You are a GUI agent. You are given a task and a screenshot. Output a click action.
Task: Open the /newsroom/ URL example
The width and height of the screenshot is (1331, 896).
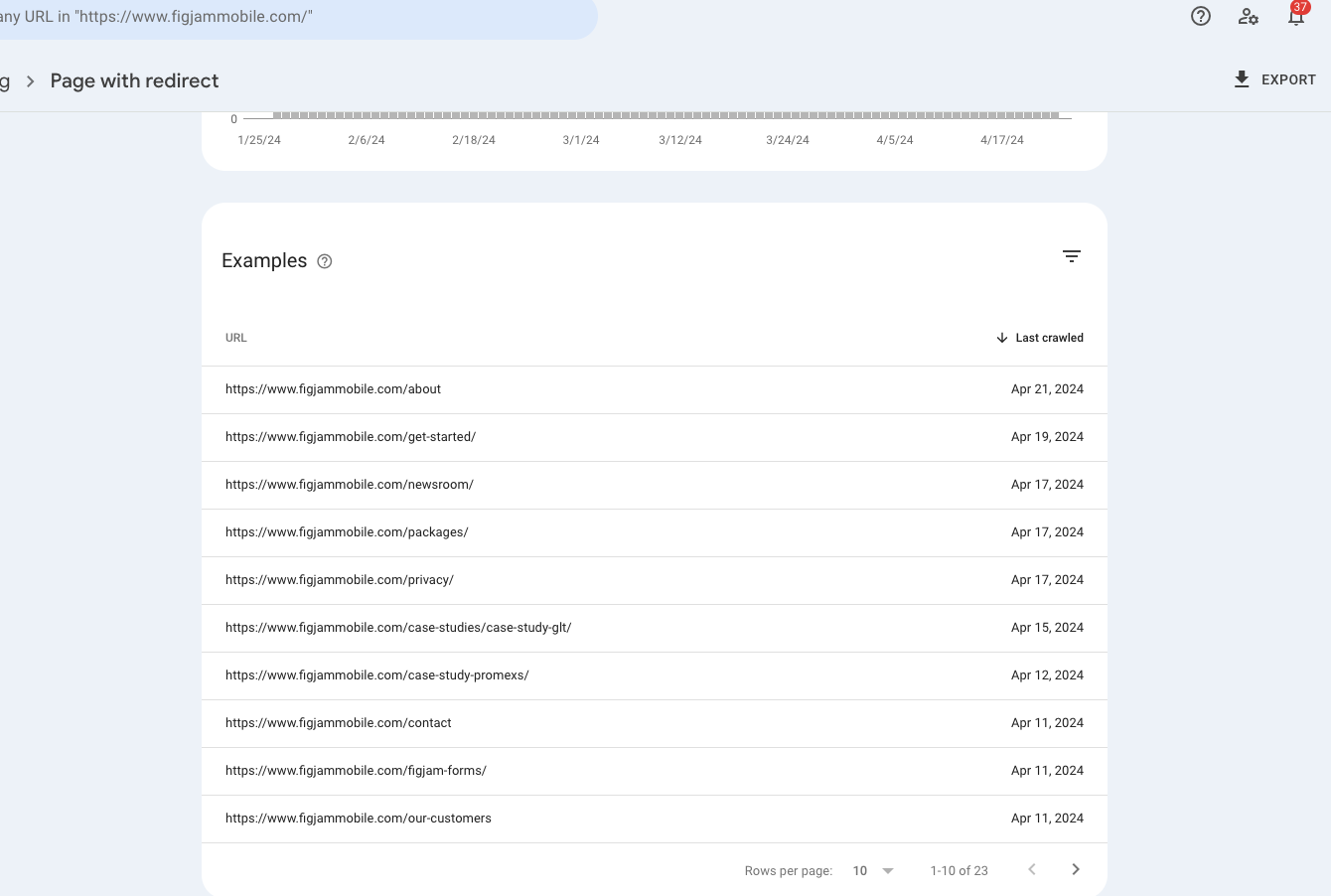point(350,485)
